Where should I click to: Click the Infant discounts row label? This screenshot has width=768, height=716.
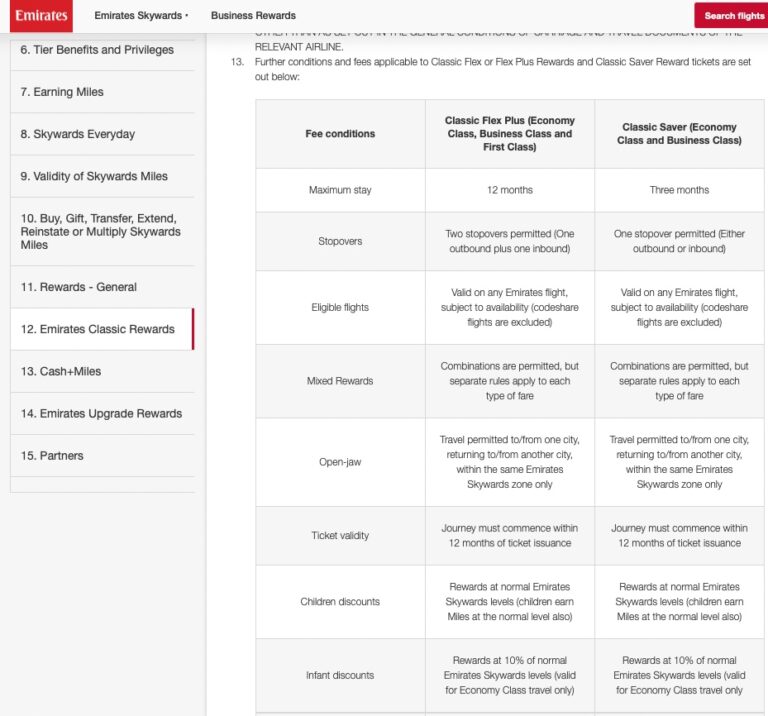point(340,675)
